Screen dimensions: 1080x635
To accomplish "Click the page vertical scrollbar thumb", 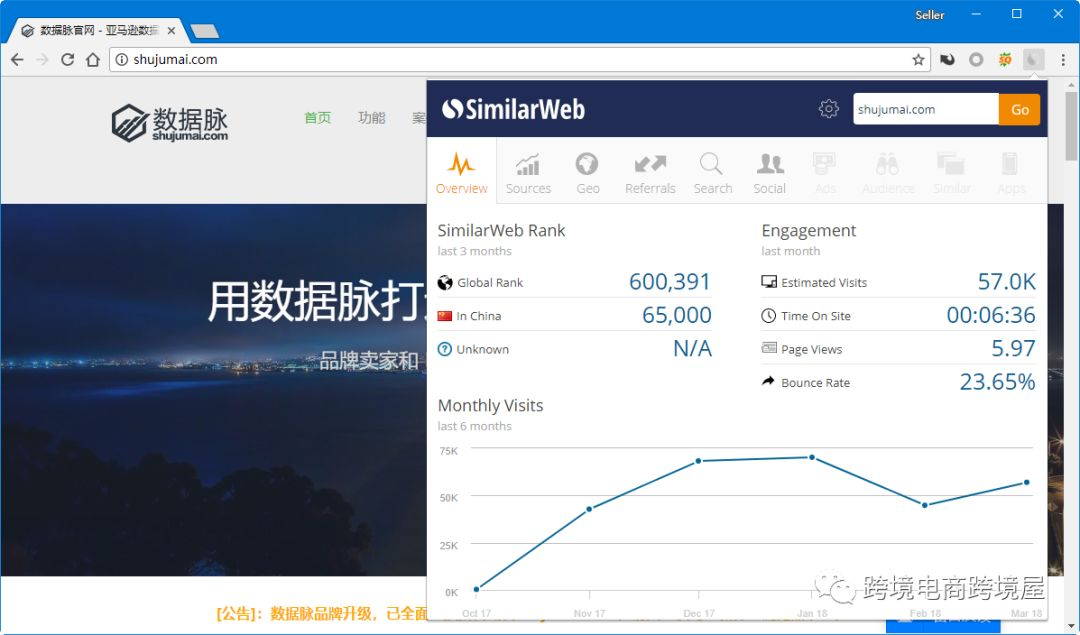I will click(x=1071, y=125).
